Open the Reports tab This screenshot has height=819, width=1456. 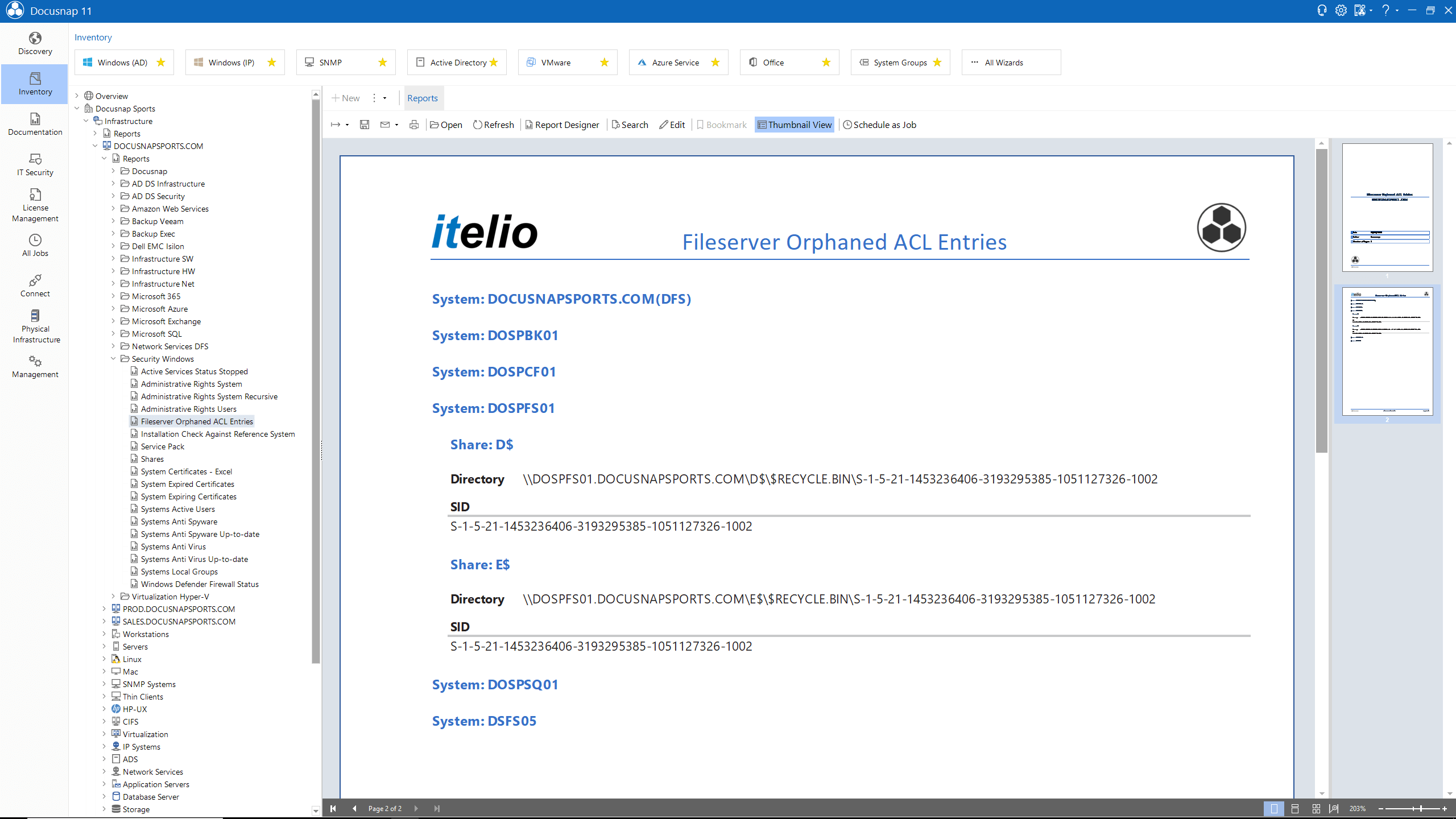click(422, 98)
